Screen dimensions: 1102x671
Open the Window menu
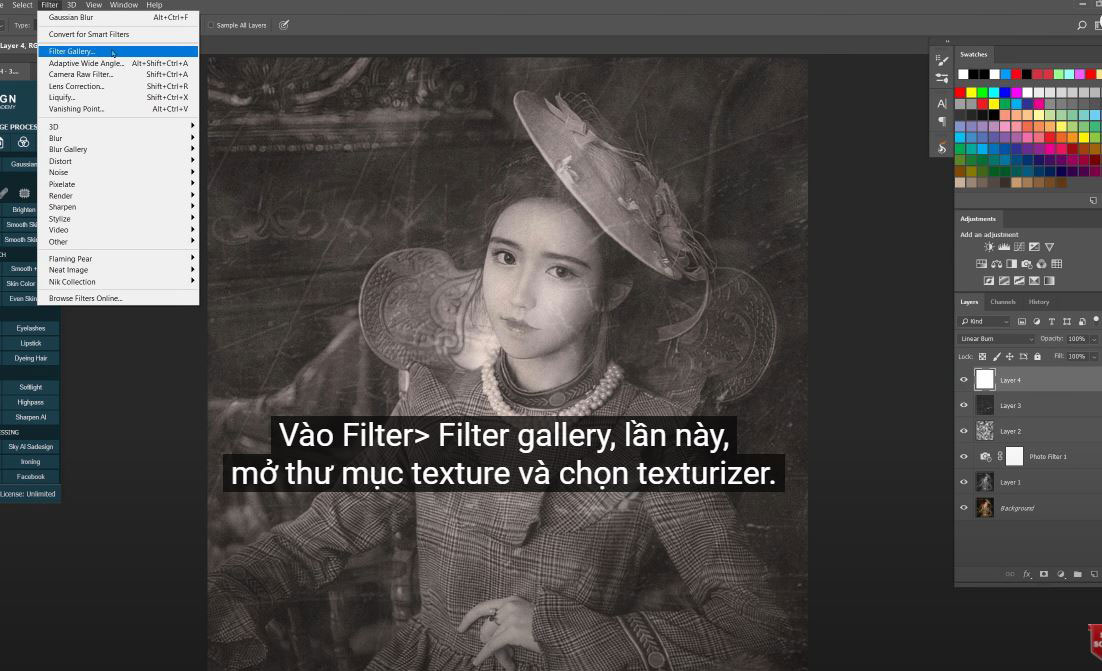pyautogui.click(x=124, y=5)
